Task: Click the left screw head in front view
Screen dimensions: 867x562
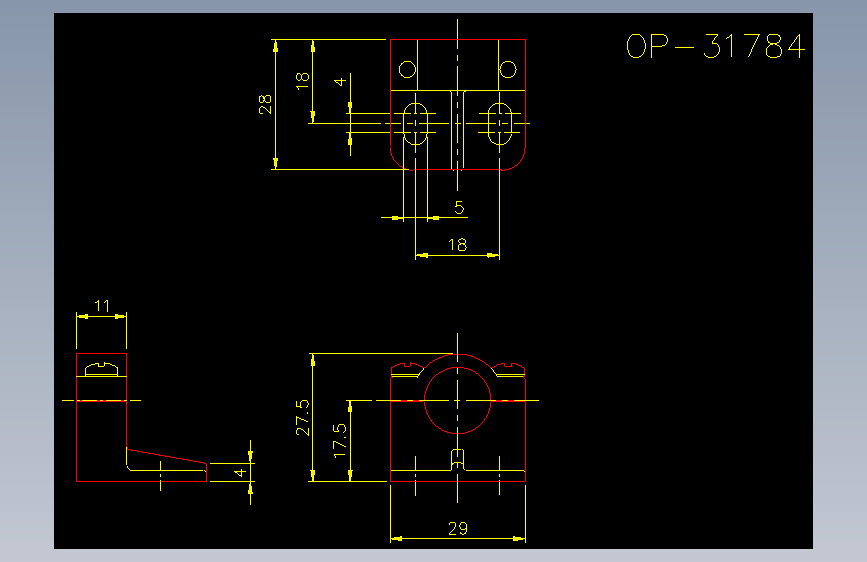Action: (x=408, y=369)
